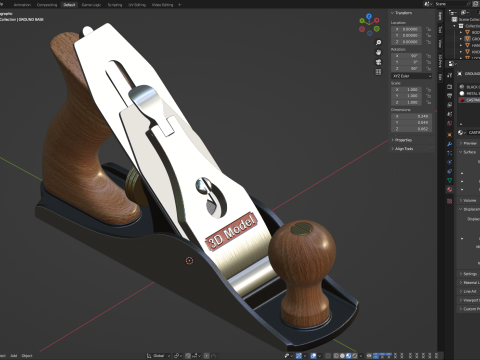480x360 pixels.
Task: Click the material browse sphere icon
Action: coord(461,132)
